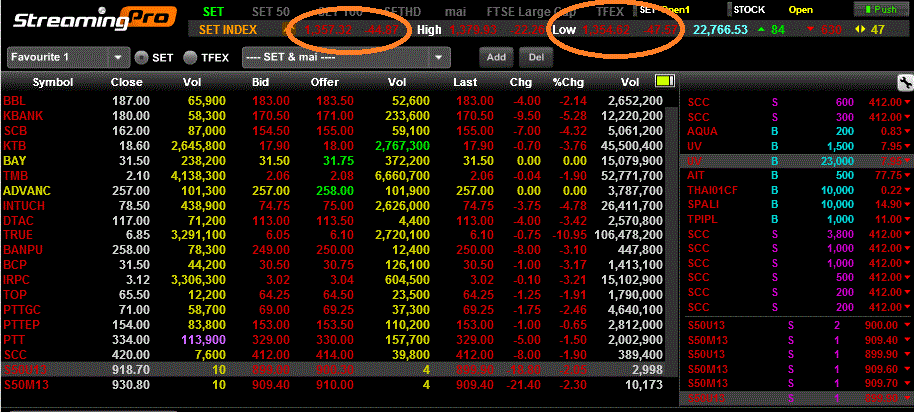Sort by the Offer column header
Image resolution: width=914 pixels, height=412 pixels.
pos(325,82)
